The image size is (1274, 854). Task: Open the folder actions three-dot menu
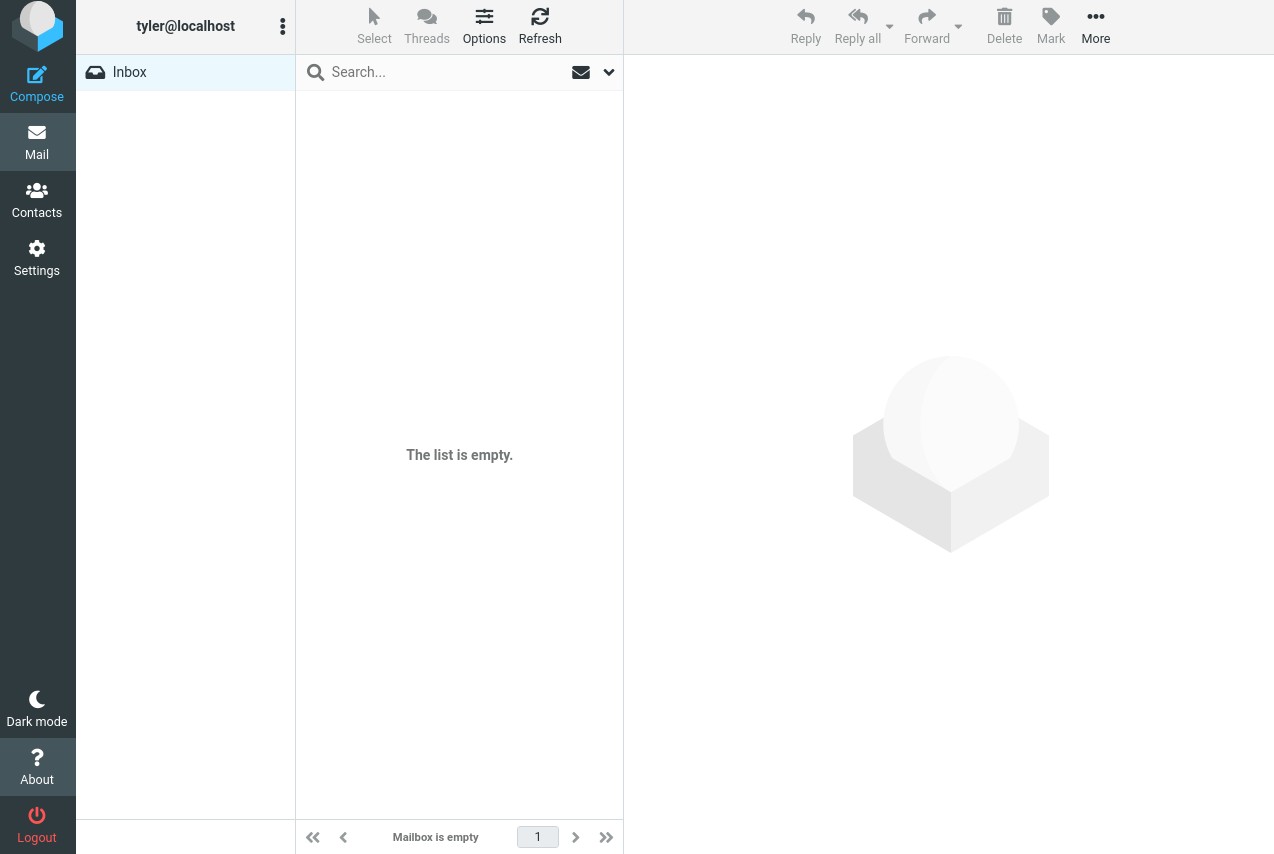point(282,27)
